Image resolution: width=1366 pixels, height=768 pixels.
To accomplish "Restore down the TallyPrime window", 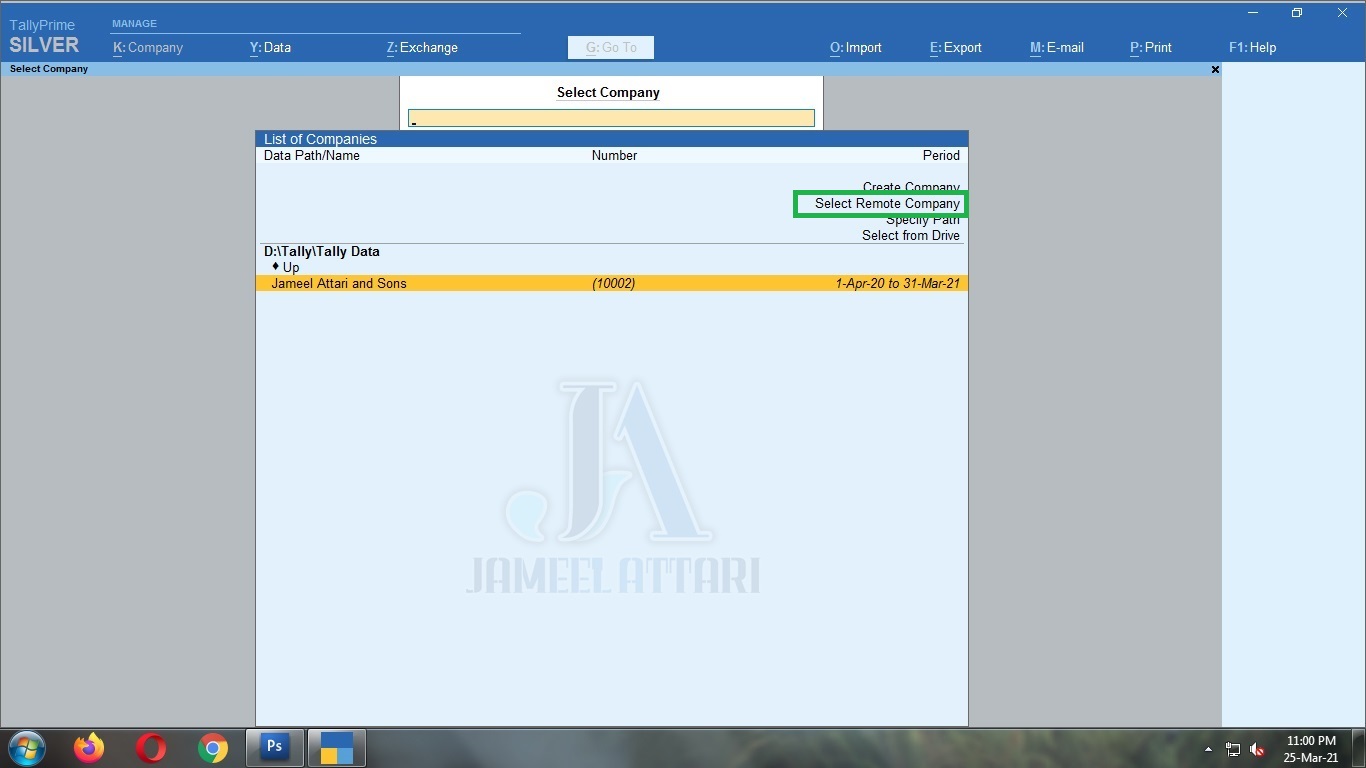I will pos(1297,13).
